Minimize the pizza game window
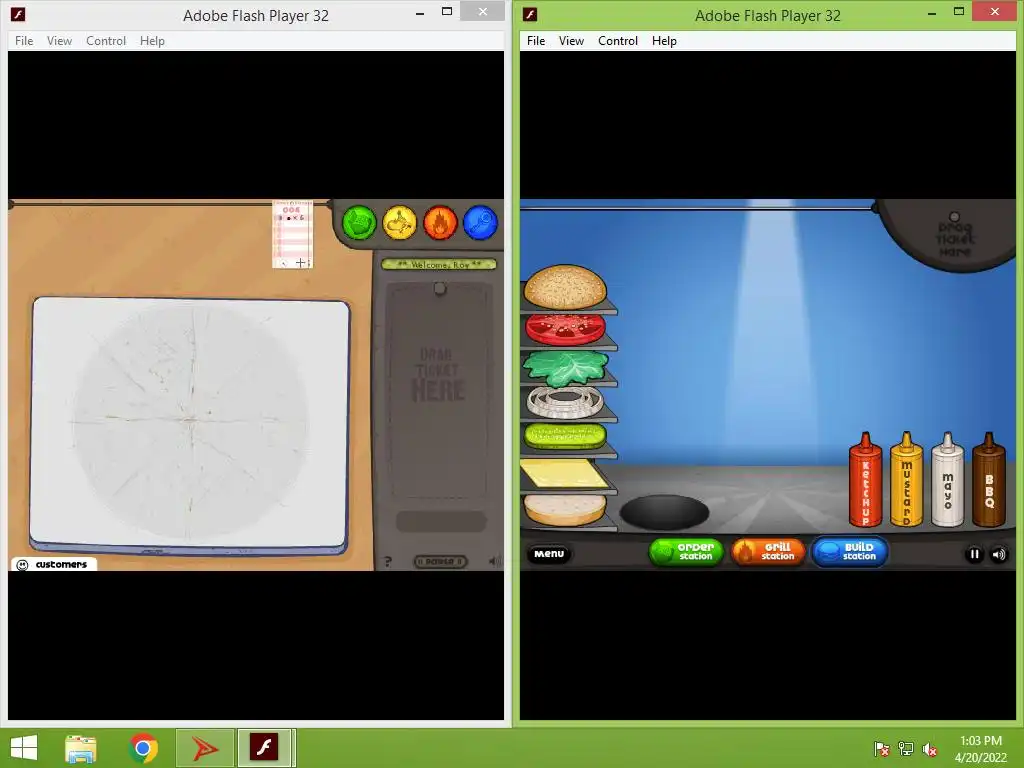This screenshot has height=768, width=1024. pyautogui.click(x=420, y=12)
